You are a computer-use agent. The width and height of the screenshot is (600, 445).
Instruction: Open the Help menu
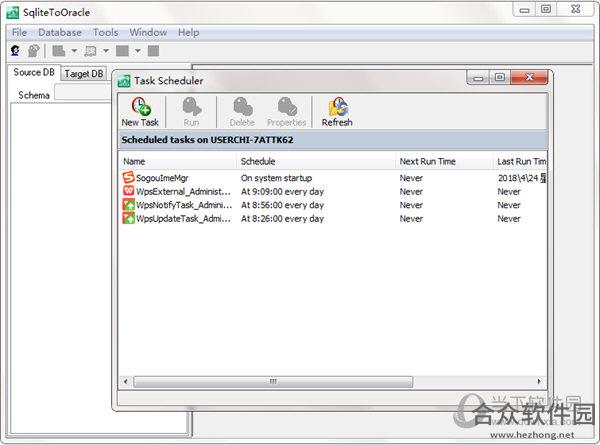[x=188, y=32]
